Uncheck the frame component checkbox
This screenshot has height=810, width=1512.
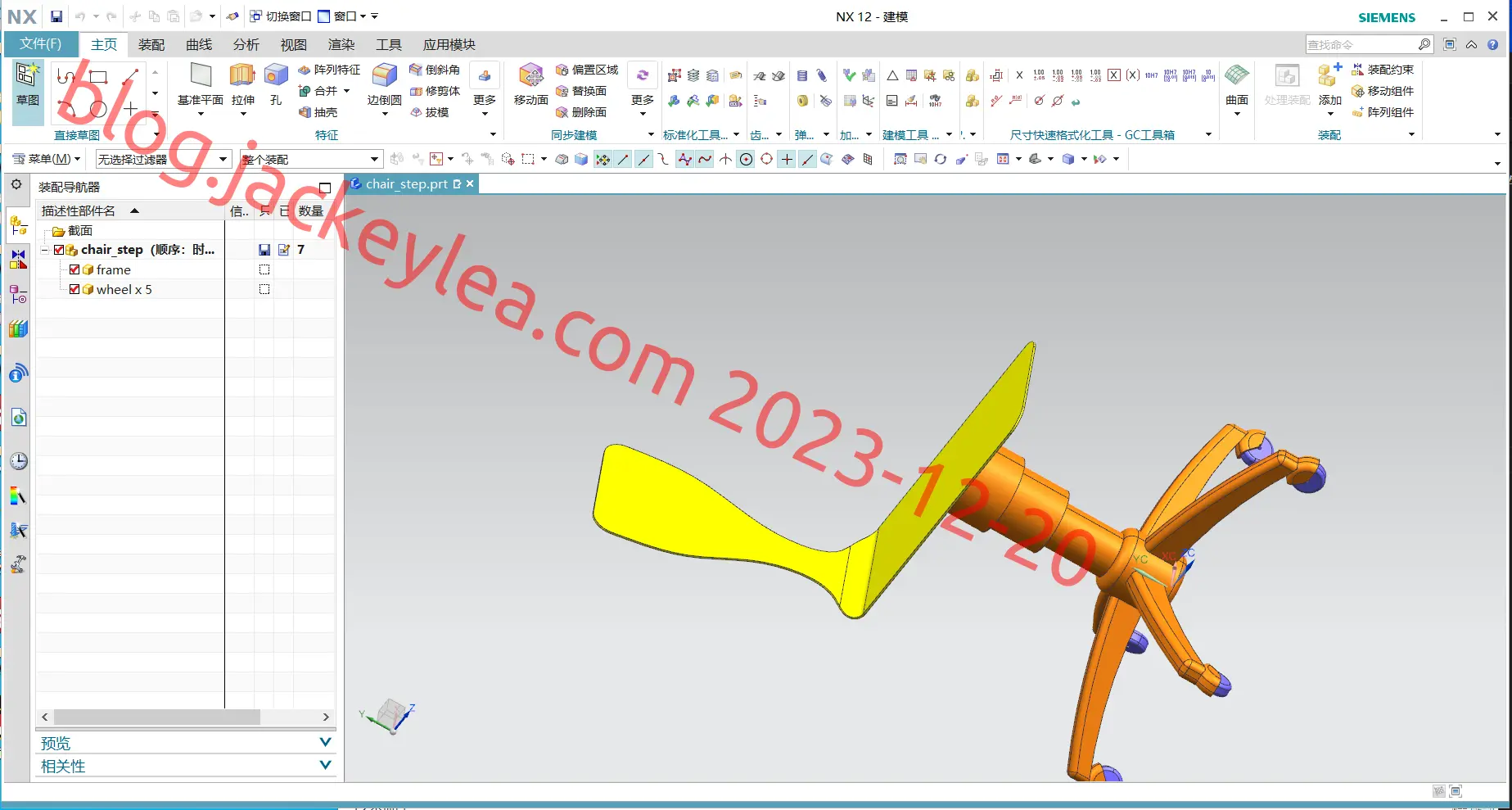[74, 269]
